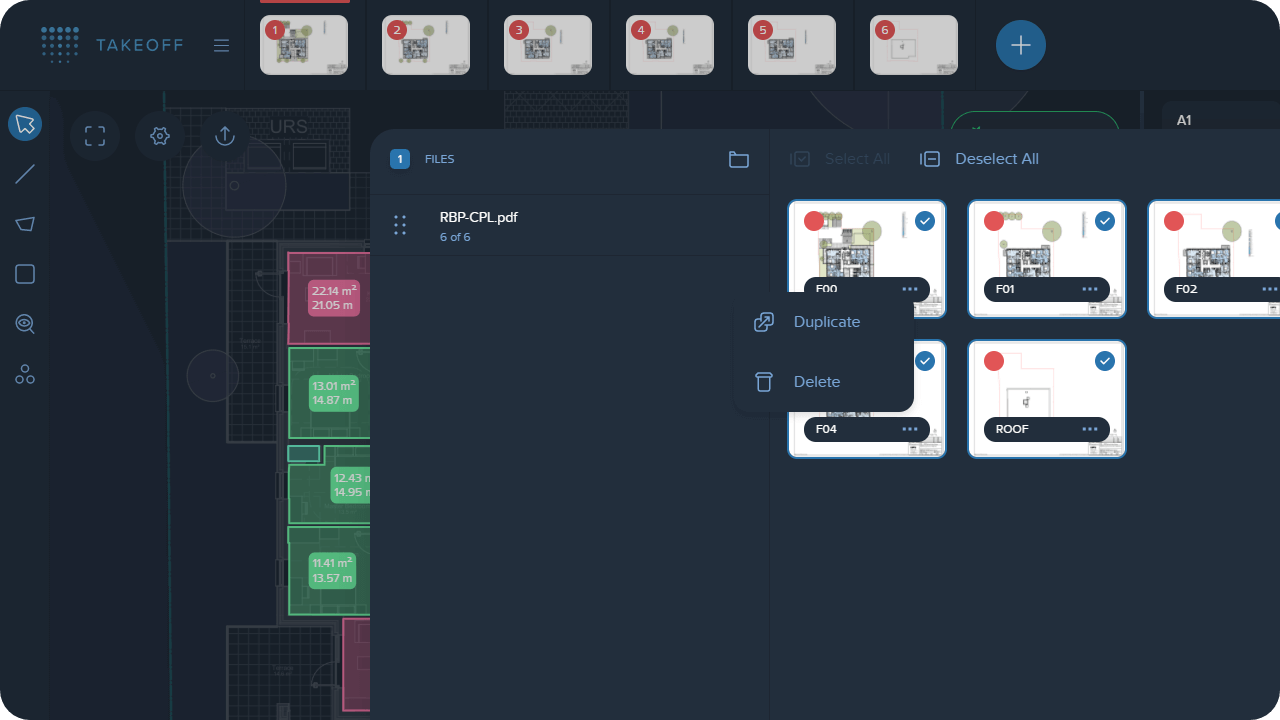Image resolution: width=1280 pixels, height=720 pixels.
Task: Click the Duplicate icon in context menu
Action: point(764,322)
